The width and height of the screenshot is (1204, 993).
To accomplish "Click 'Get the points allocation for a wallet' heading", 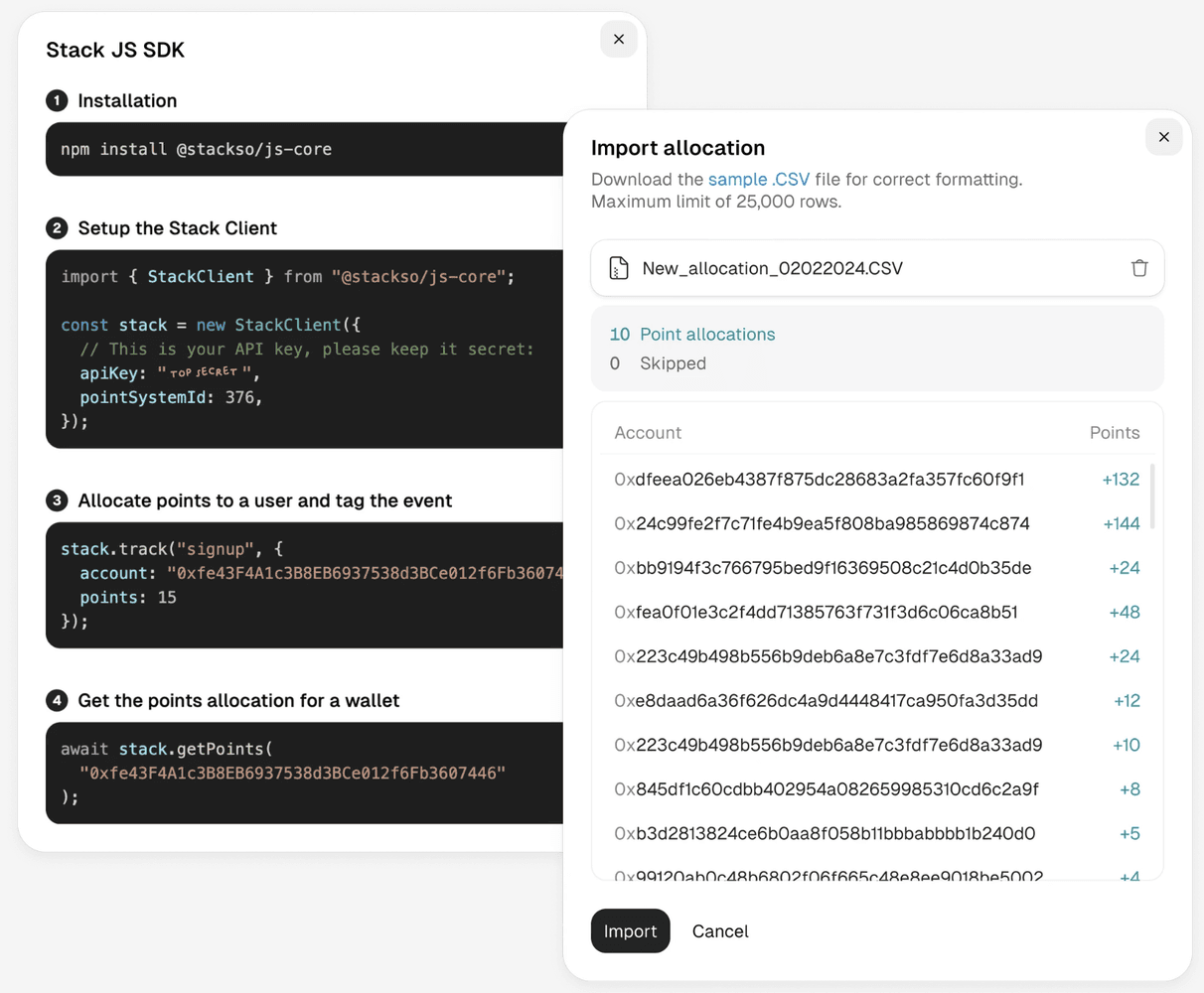I will point(238,701).
